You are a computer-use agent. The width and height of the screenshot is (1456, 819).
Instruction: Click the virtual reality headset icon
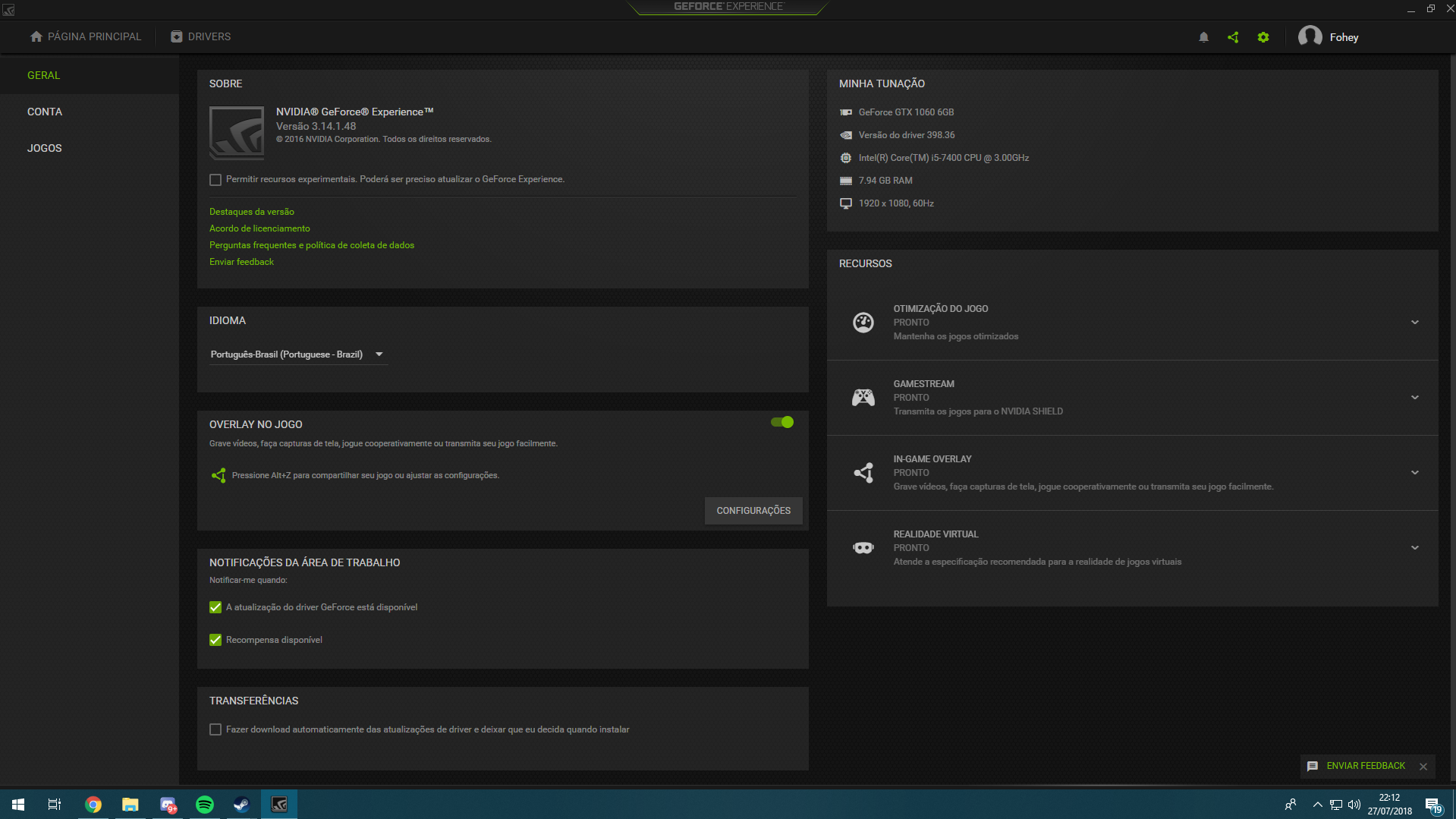coord(863,548)
